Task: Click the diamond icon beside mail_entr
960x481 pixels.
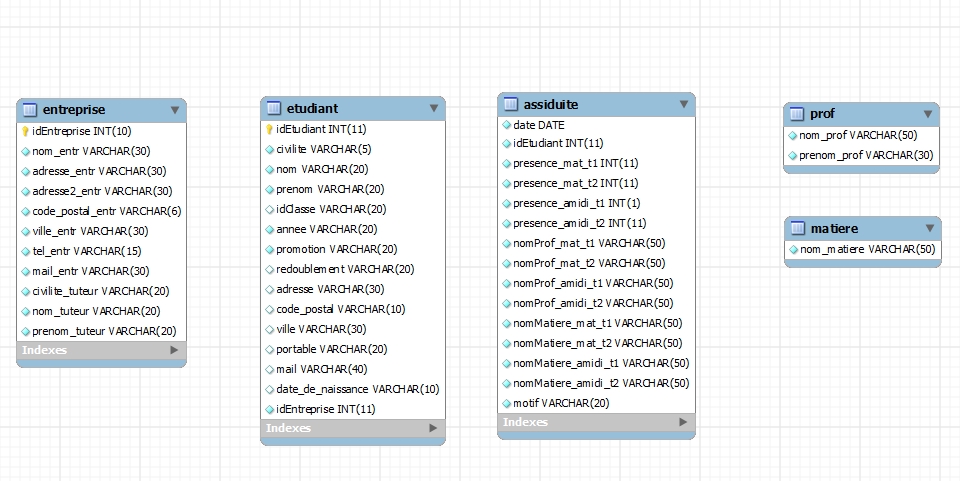Action: [x=25, y=271]
